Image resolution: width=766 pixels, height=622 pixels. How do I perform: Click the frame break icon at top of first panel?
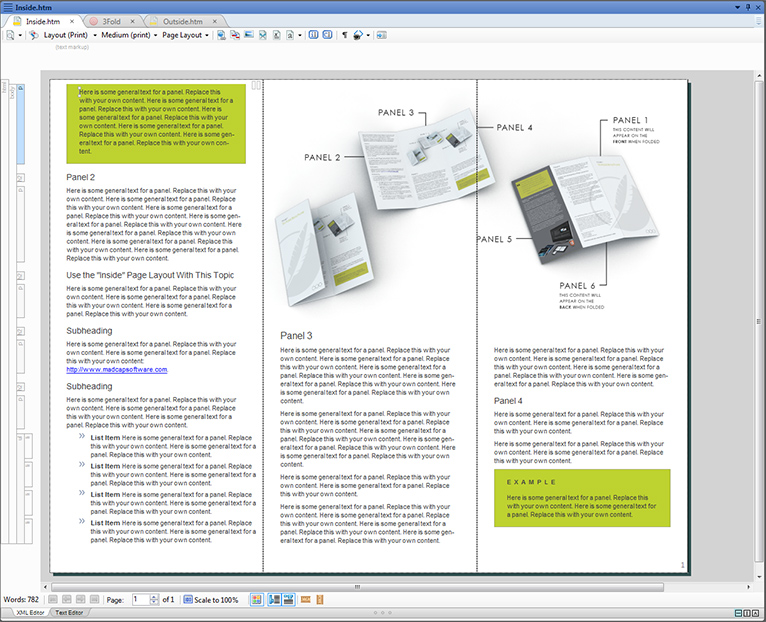point(256,86)
